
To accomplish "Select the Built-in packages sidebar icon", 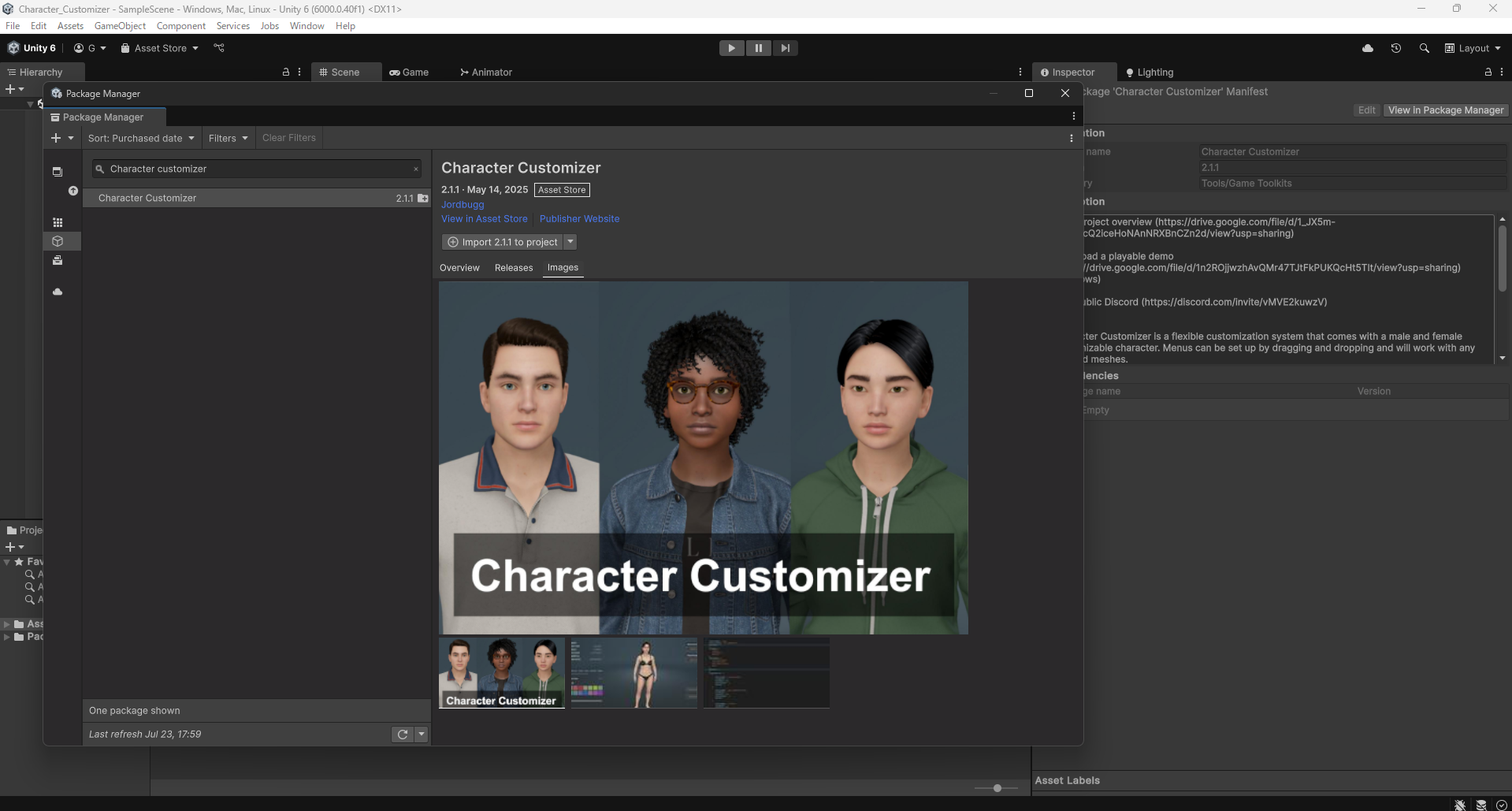I will click(x=58, y=260).
